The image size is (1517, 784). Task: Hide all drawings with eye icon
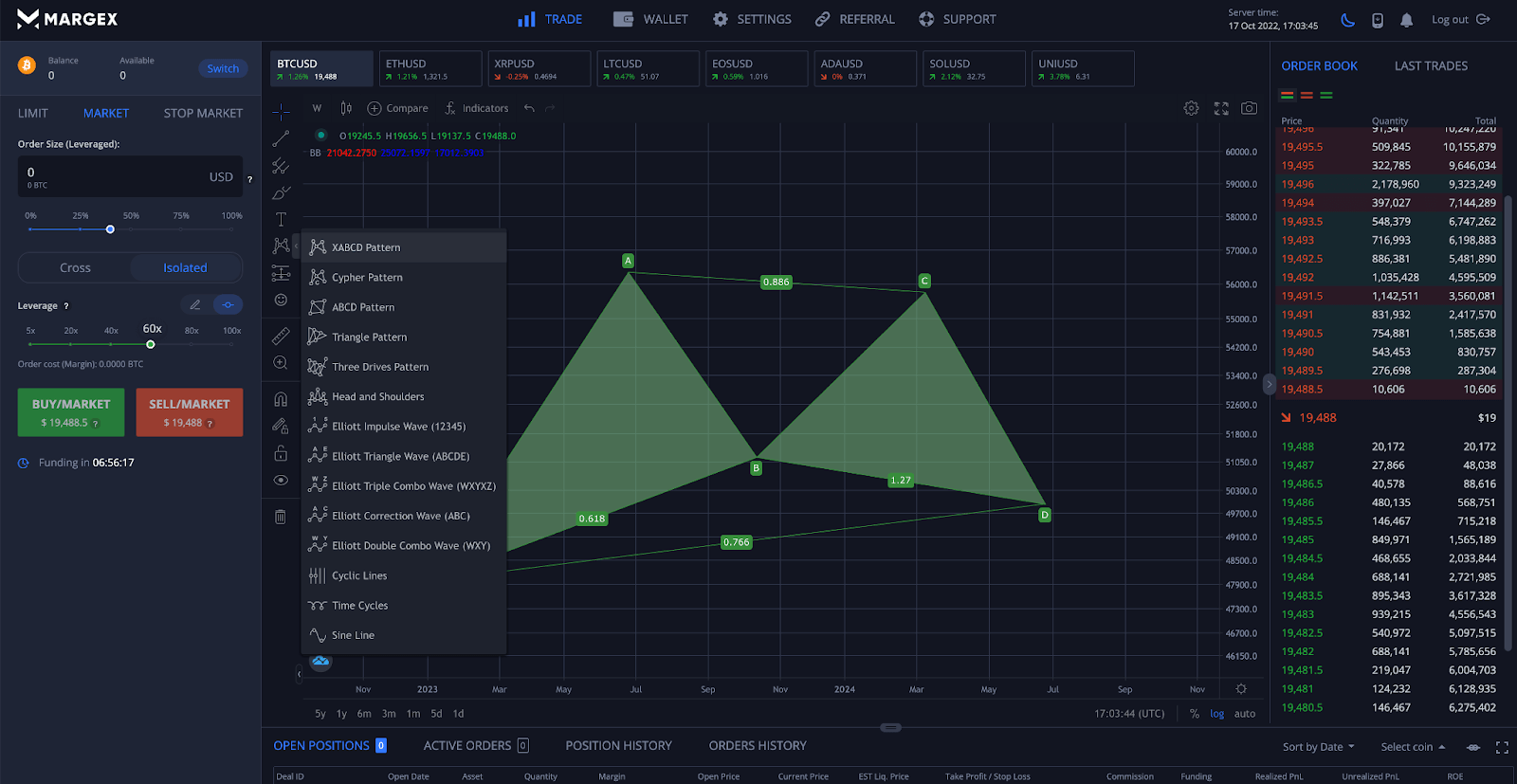(x=281, y=480)
